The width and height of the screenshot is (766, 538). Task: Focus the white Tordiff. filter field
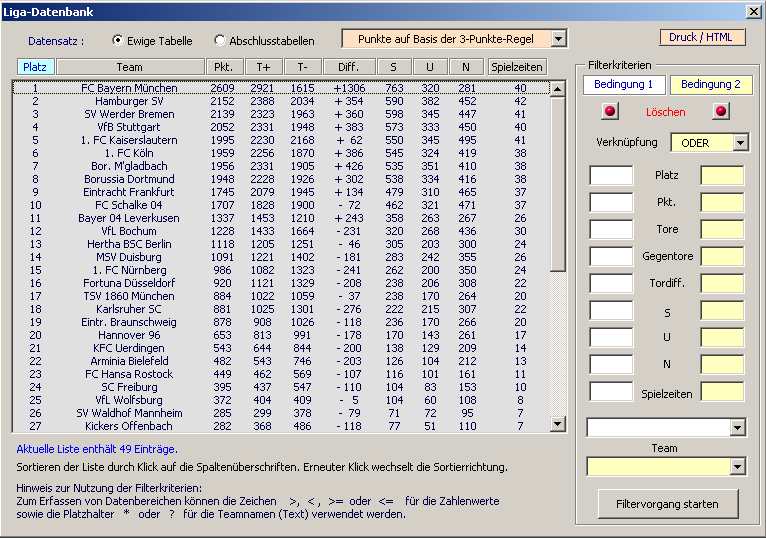point(611,283)
